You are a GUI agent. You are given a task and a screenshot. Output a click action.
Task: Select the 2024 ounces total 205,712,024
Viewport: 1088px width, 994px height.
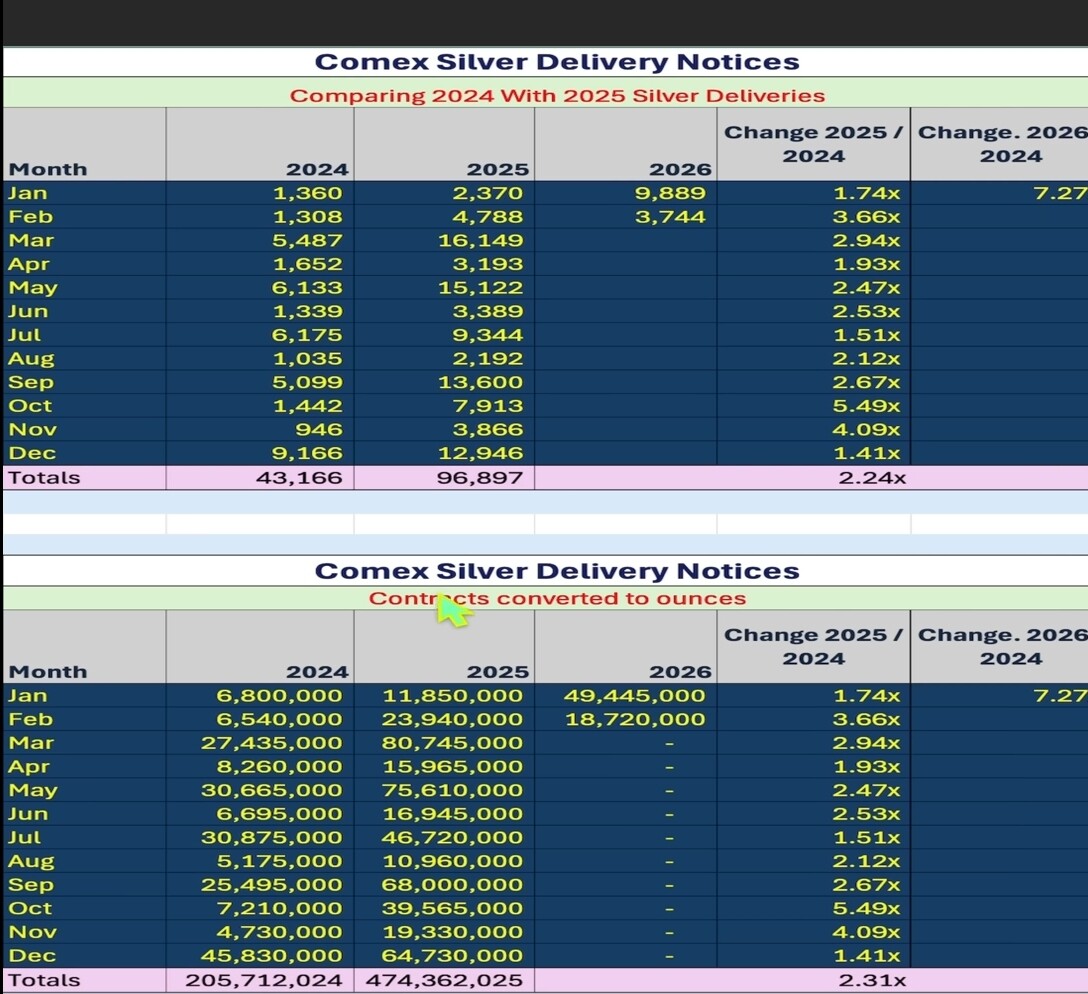tap(264, 980)
